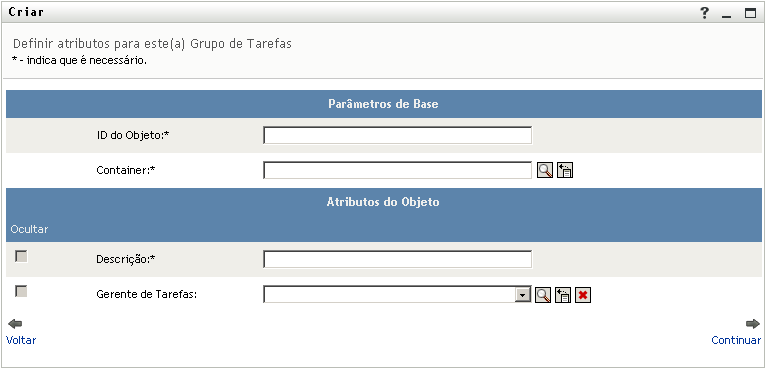The height and width of the screenshot is (371, 767).
Task: Click the left arrow icon above Voltar
Action: click(x=16, y=324)
